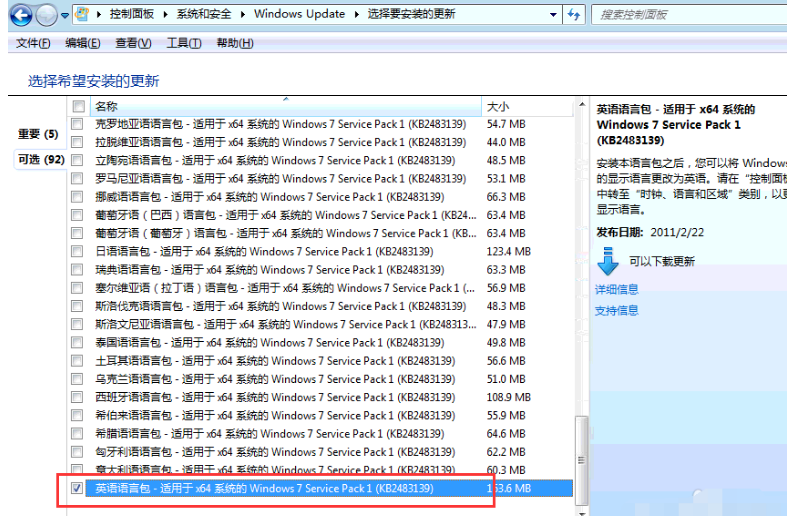Select 系统和安全 breadcrumb

[203, 14]
